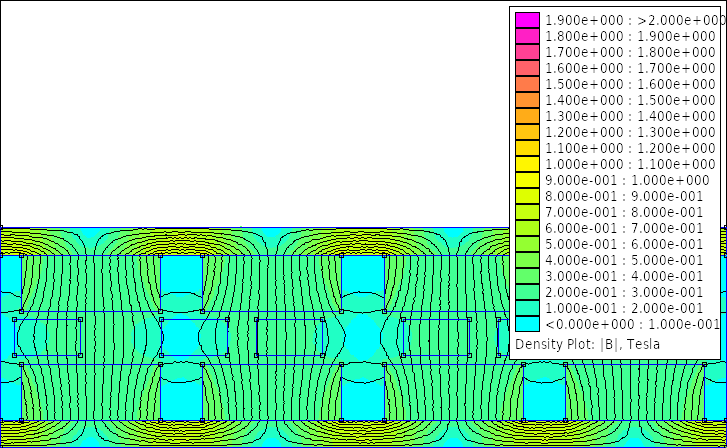The width and height of the screenshot is (727, 448).
Task: Click the swatch for 1.600e+000 : 1.700e+000
Action: pyautogui.click(x=527, y=68)
